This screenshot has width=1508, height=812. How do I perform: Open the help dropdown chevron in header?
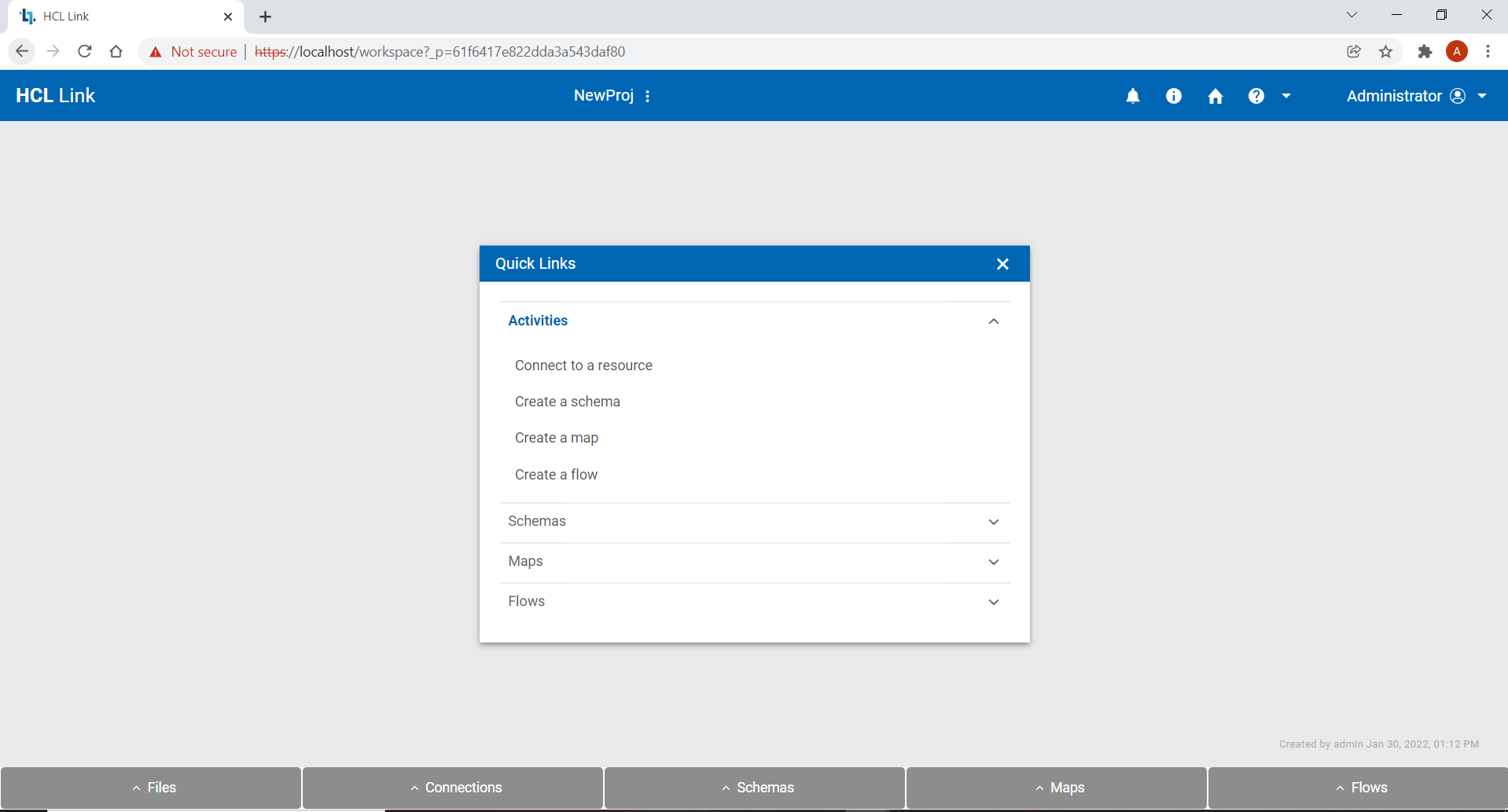click(x=1286, y=95)
